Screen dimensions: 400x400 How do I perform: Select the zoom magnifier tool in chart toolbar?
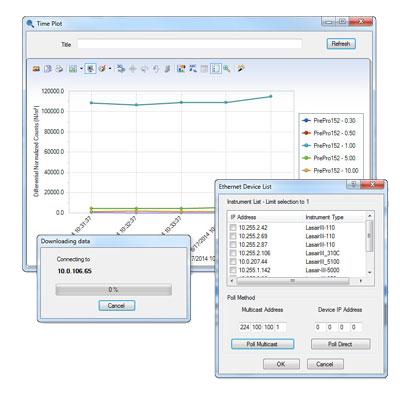click(227, 69)
